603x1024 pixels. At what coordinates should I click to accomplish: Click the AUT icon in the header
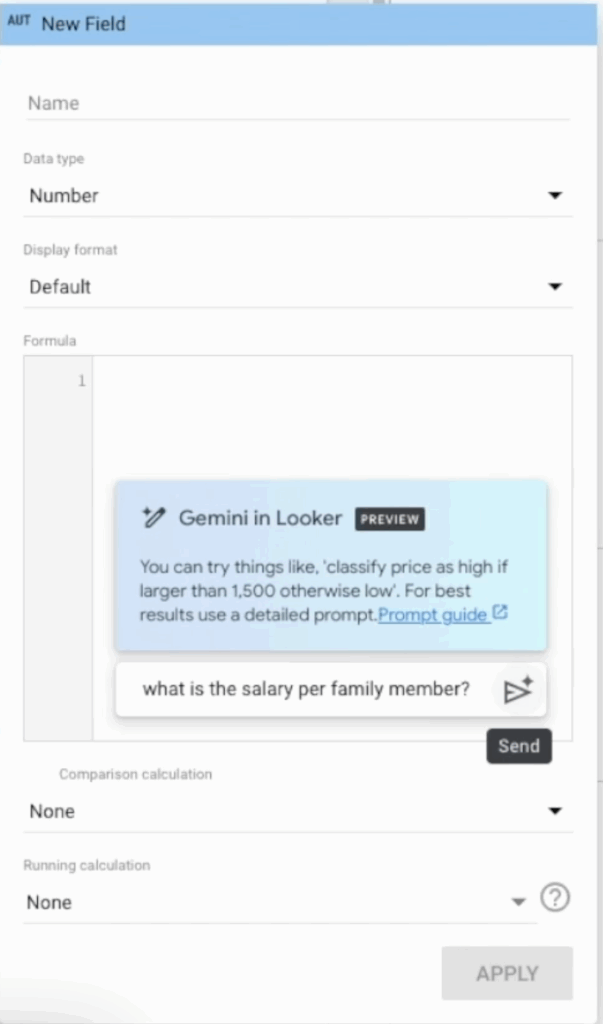pyautogui.click(x=19, y=22)
